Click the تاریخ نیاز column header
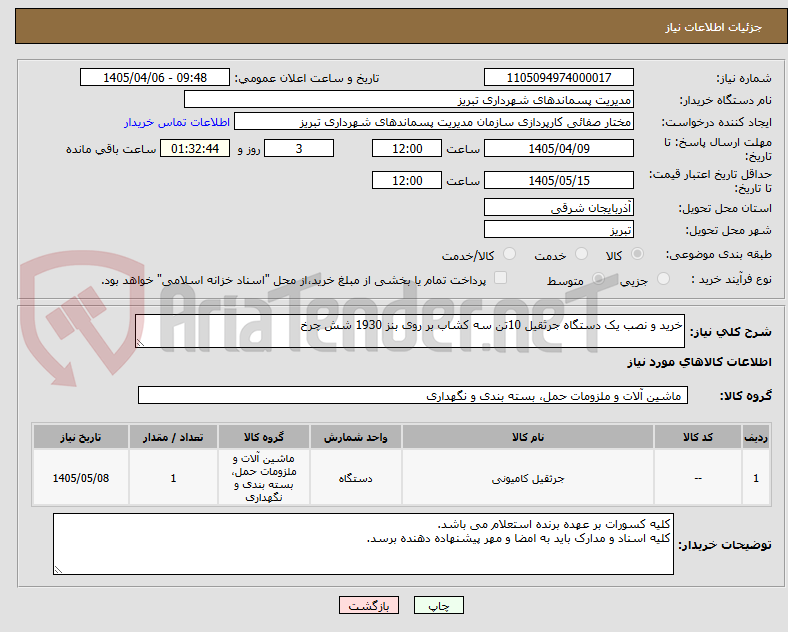 [x=81, y=437]
